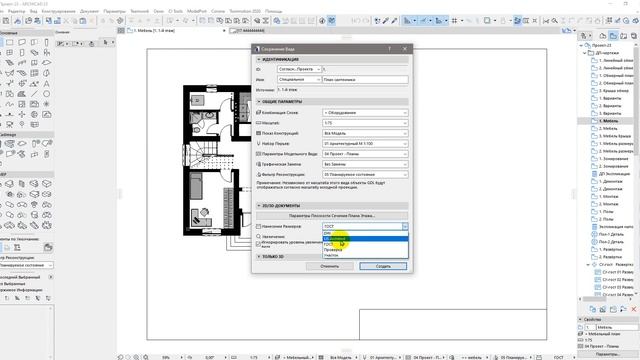Open the ID type dropdown in dialog
Viewport: 640px width, 360px height.
(299, 69)
